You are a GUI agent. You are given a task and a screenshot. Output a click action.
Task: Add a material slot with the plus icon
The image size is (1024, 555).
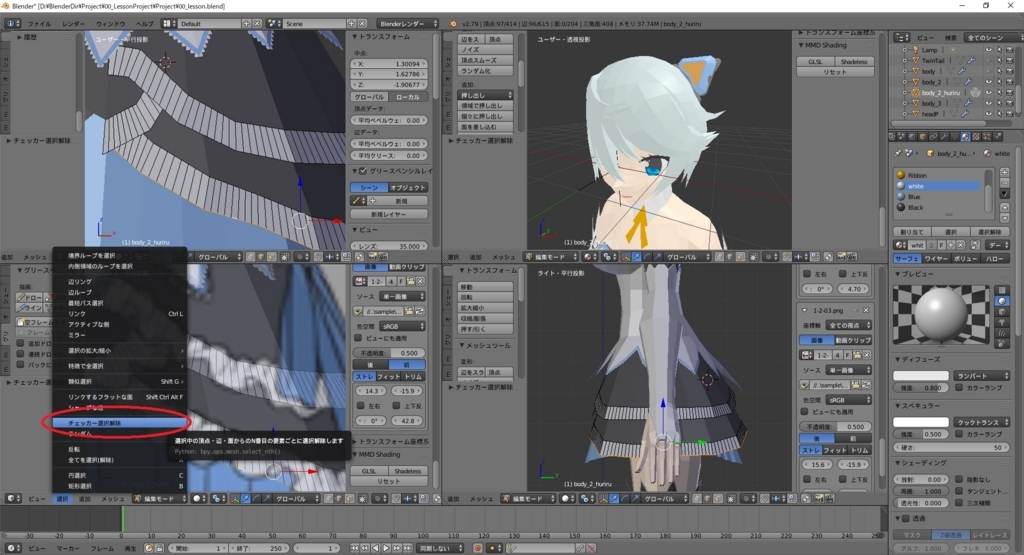pos(1004,172)
